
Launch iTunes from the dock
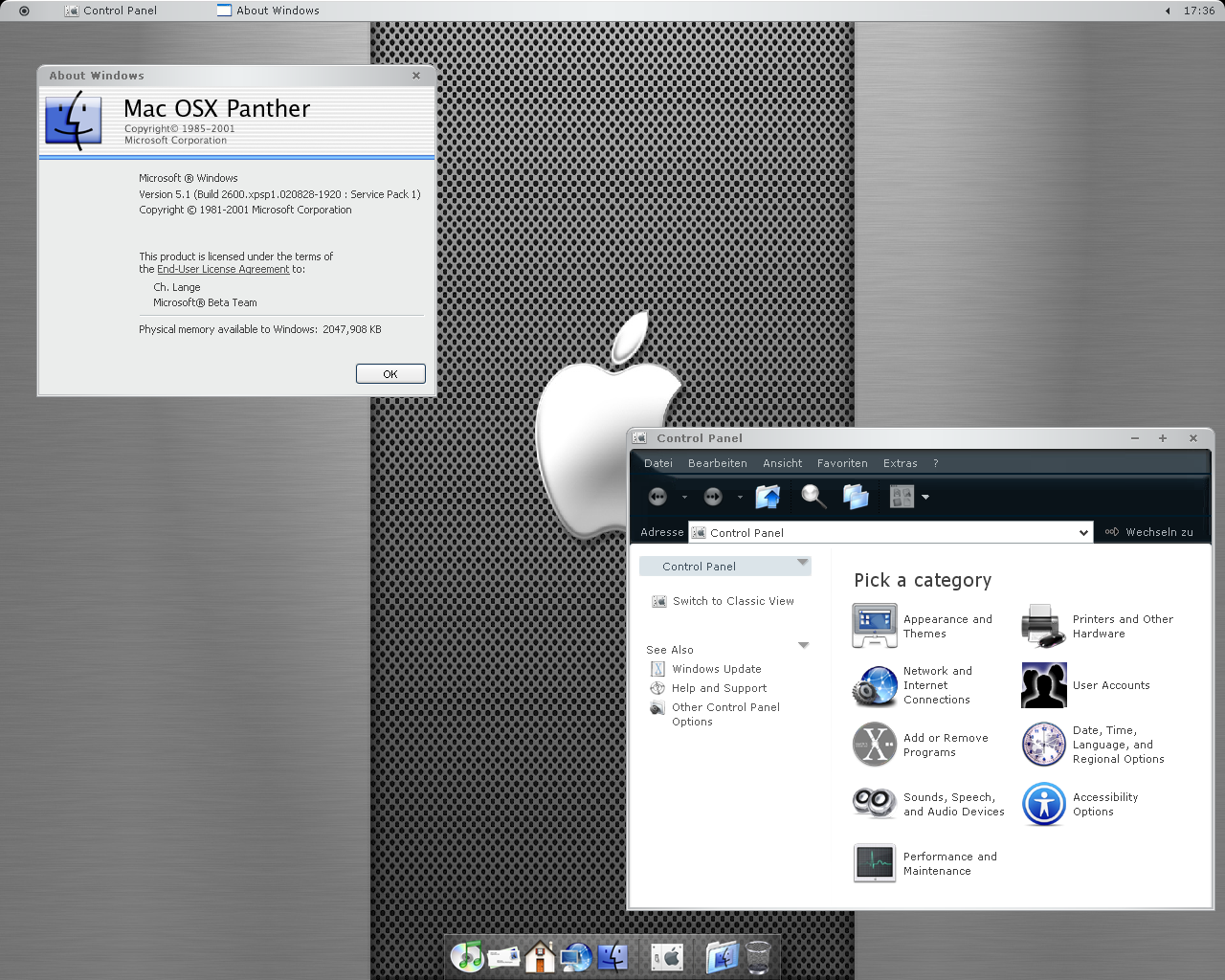click(467, 956)
